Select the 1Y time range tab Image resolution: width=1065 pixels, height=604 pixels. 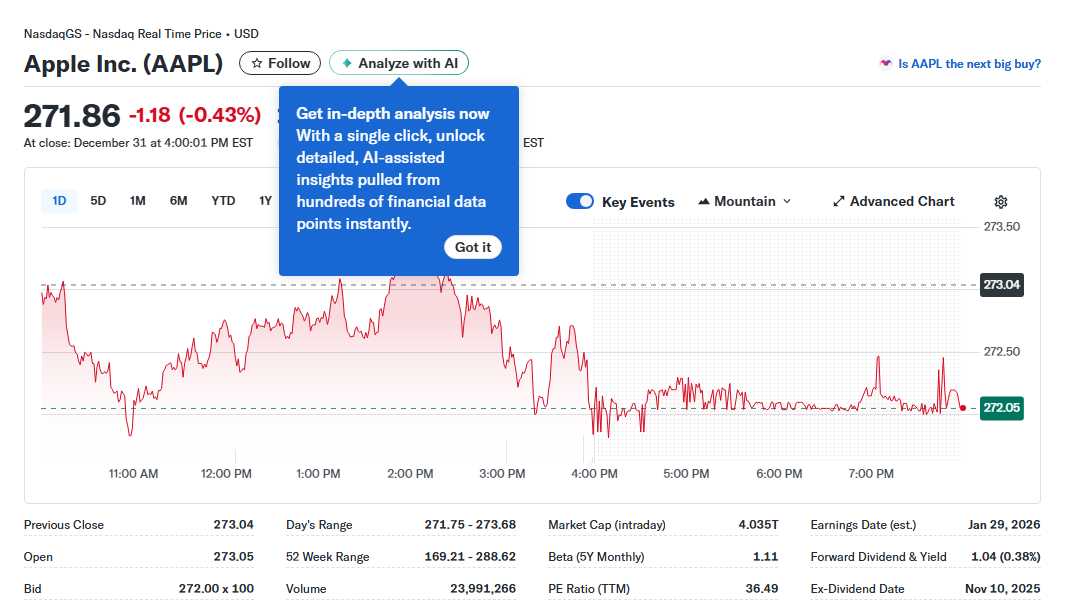point(265,201)
